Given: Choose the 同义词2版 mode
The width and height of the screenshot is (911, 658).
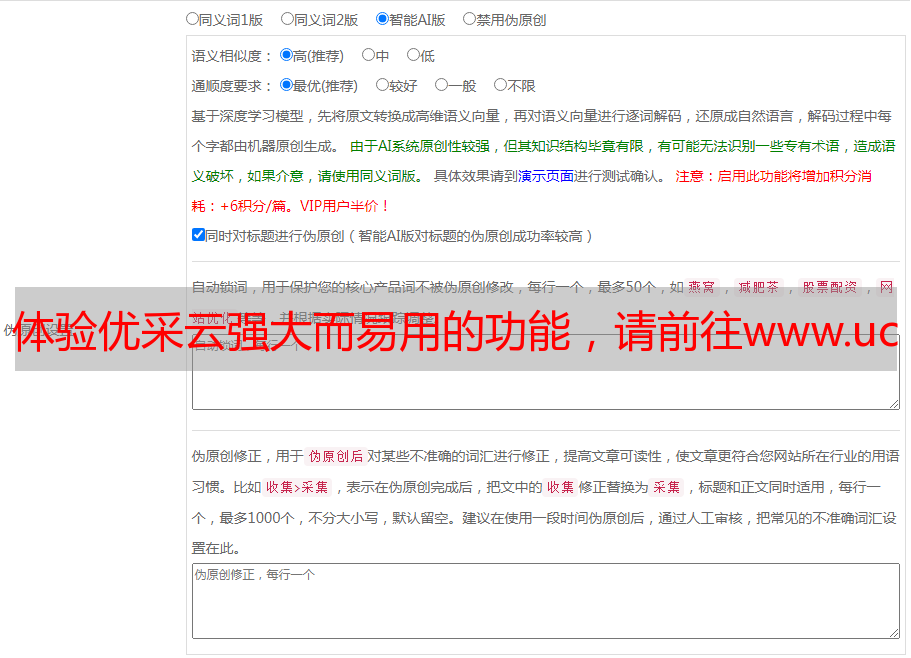Looking at the screenshot, I should pyautogui.click(x=287, y=19).
